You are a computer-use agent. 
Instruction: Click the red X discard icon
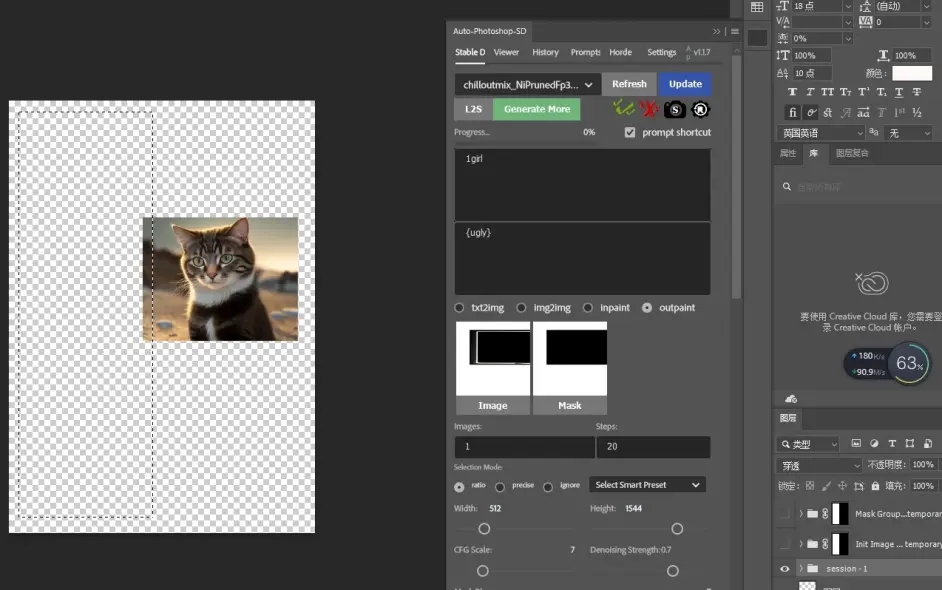point(649,109)
